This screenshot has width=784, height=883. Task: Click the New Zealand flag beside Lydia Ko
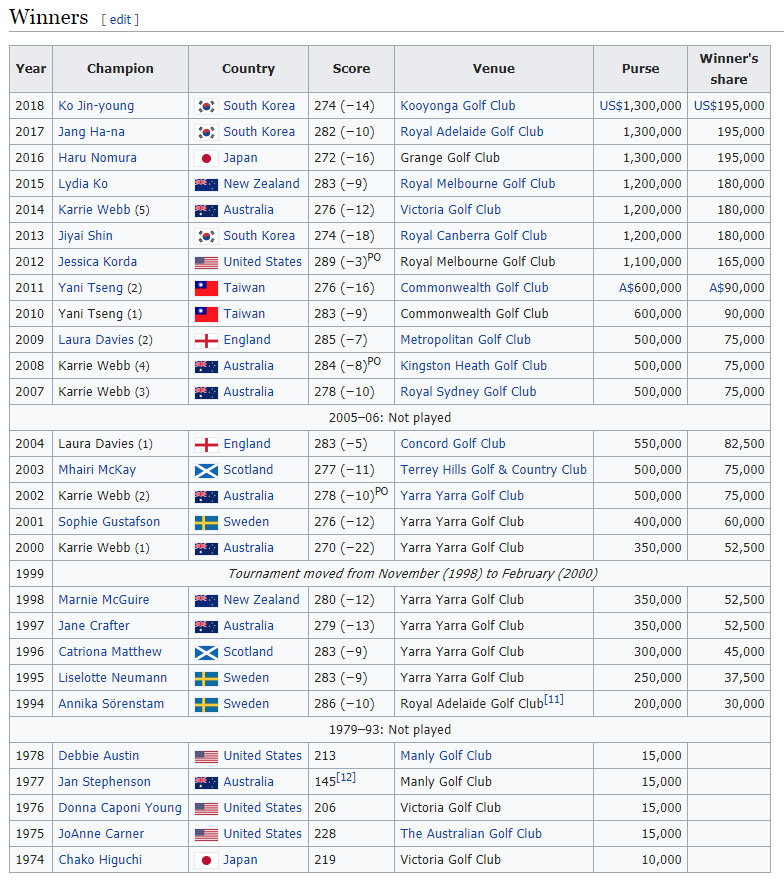click(206, 184)
